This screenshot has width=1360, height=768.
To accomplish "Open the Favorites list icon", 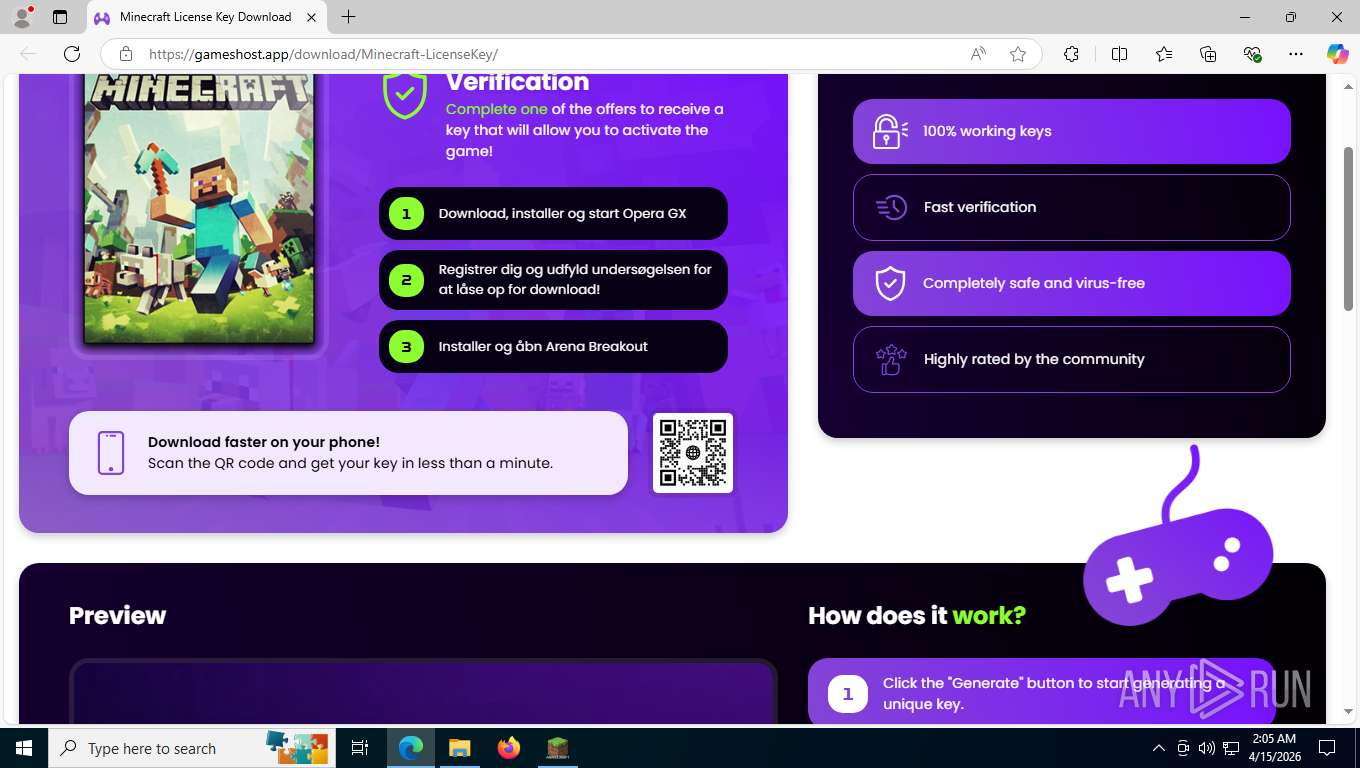I will point(1164,54).
